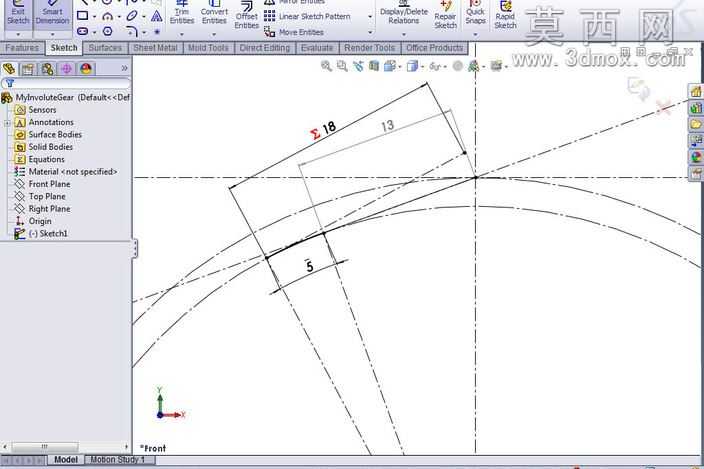Select the Straight Slot tool
This screenshot has width=704, height=469.
[83, 31]
